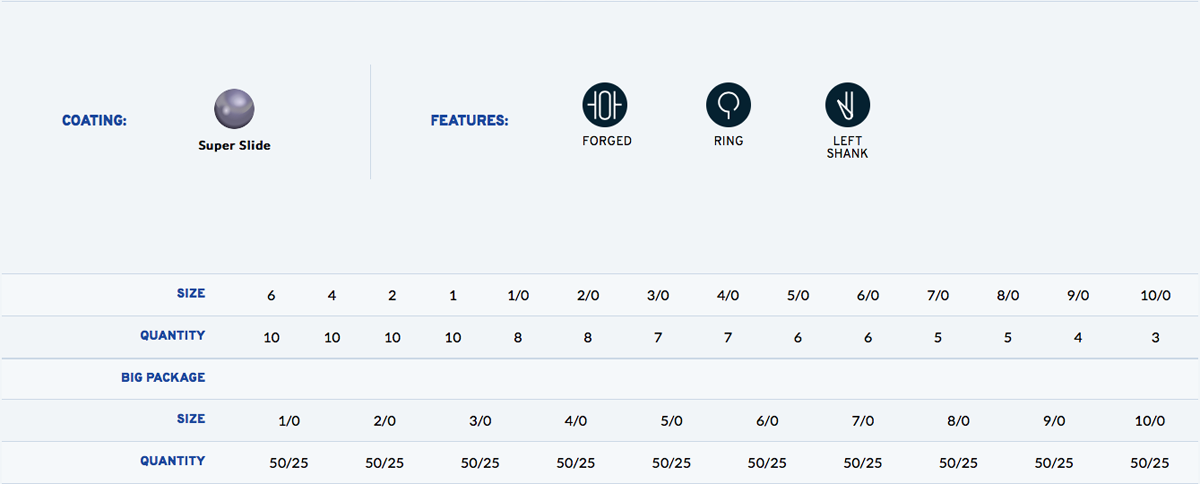Click 50/25 quantity under big package 1/0

289,463
